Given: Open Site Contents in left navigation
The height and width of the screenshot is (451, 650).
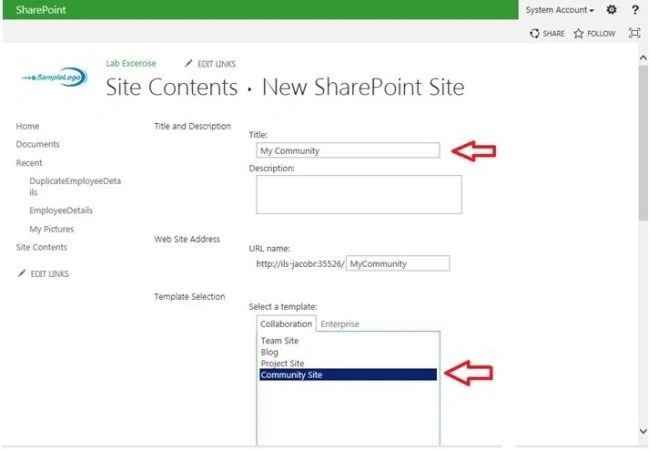Looking at the screenshot, I should pos(41,247).
